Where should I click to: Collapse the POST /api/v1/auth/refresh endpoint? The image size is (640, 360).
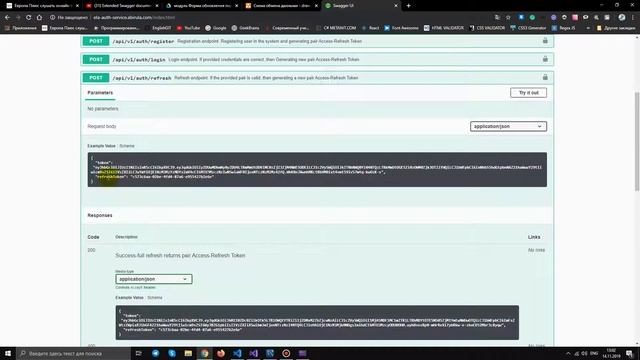pos(317,78)
